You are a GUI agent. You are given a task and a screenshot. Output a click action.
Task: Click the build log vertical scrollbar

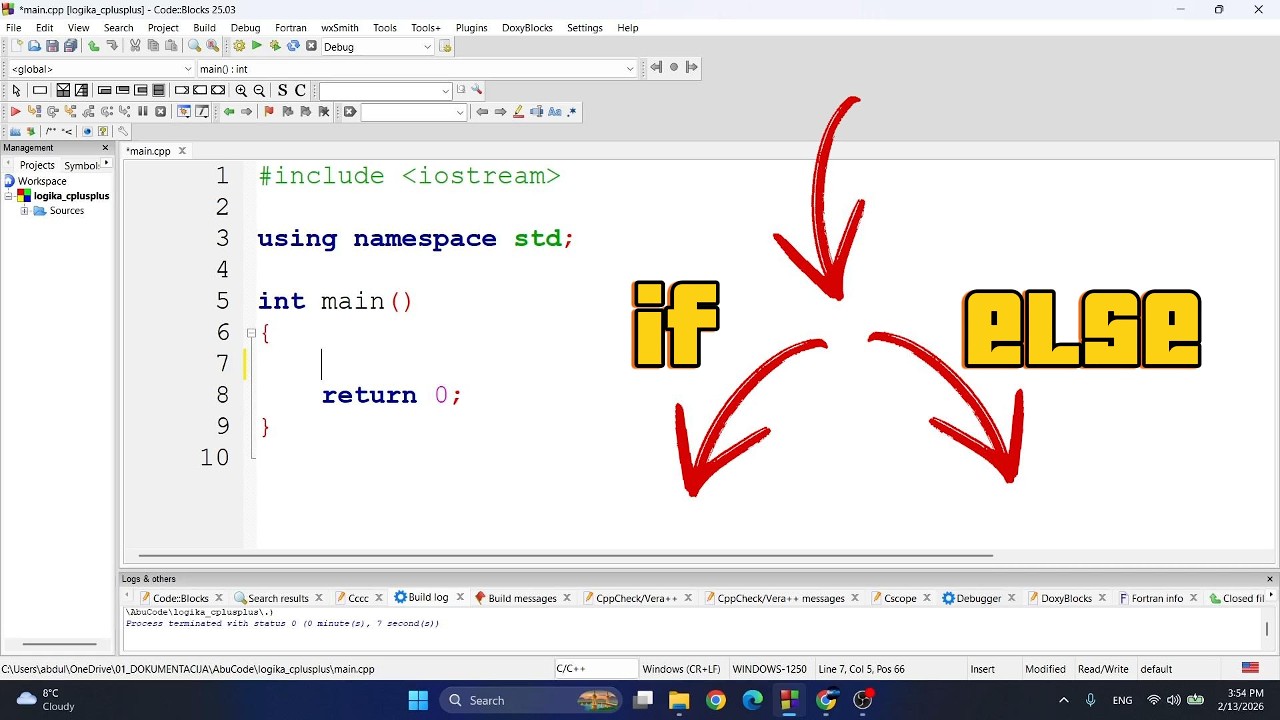pos(1267,629)
